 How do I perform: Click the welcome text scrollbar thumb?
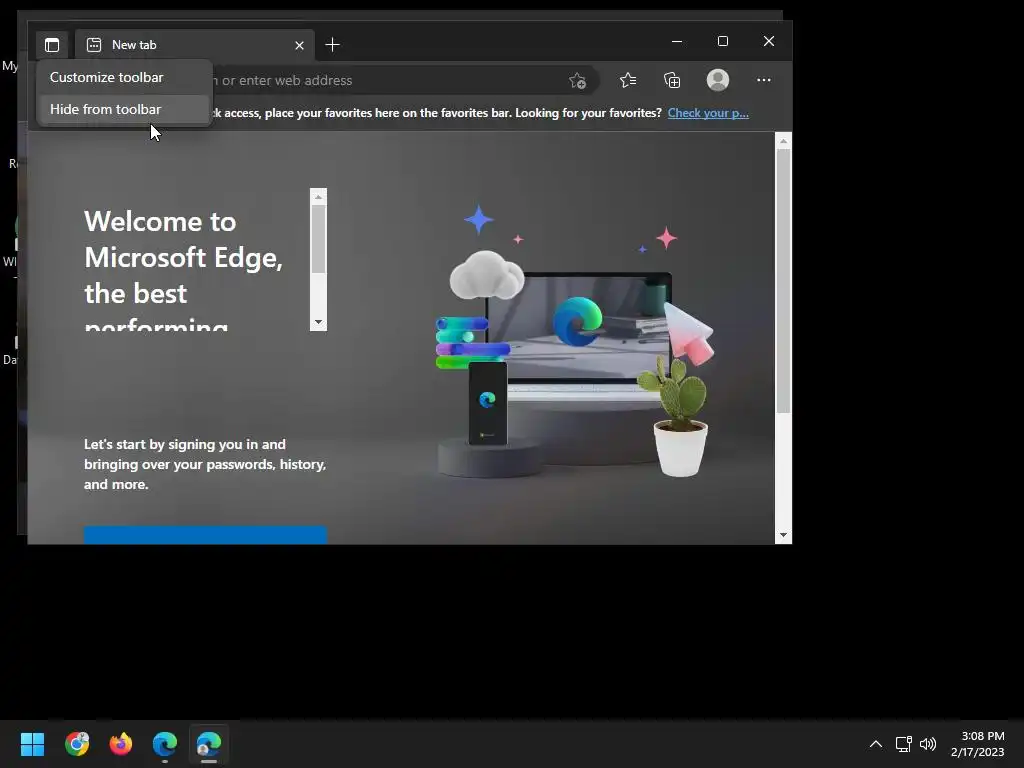pos(318,239)
